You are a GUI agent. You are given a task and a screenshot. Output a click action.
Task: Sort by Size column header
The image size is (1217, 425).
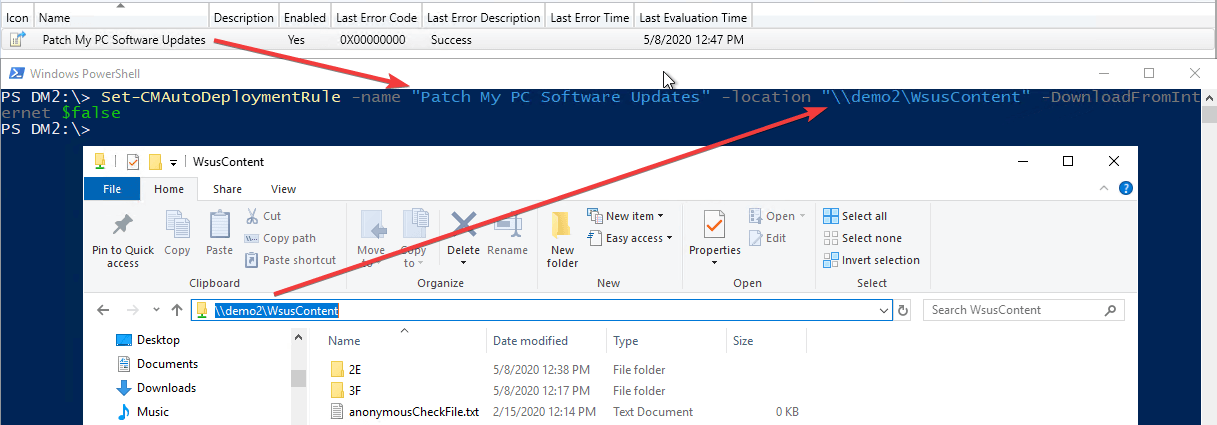[x=765, y=341]
